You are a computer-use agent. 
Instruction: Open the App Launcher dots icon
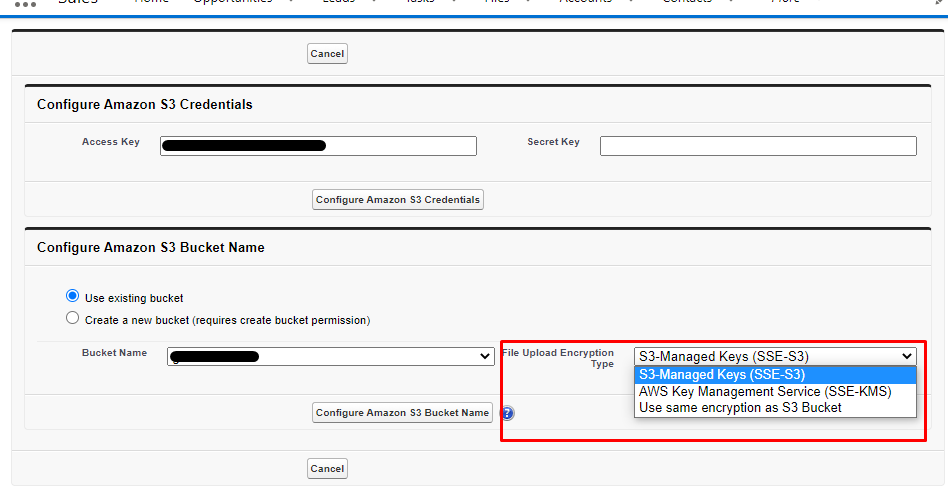click(x=25, y=3)
